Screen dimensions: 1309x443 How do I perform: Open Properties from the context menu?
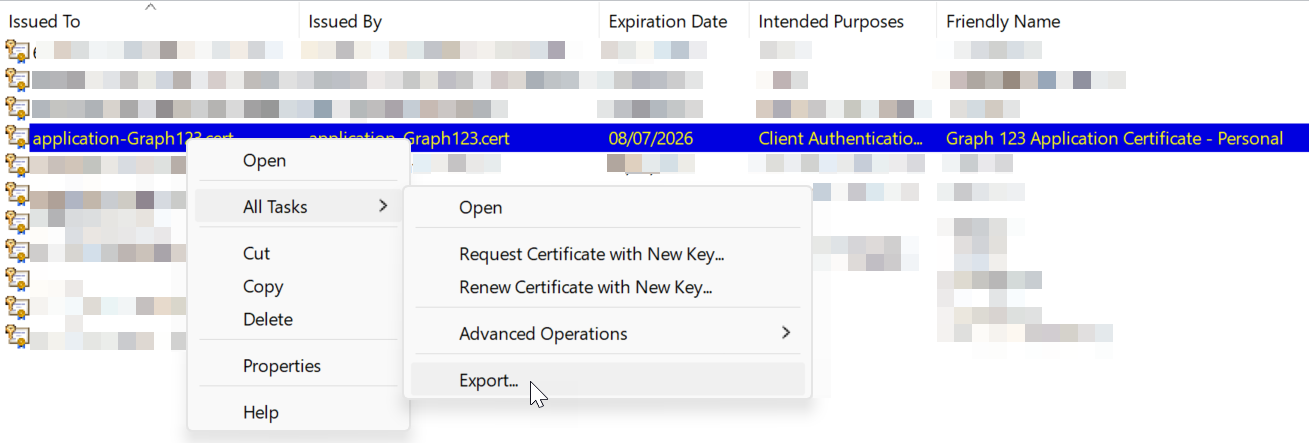click(x=299, y=365)
